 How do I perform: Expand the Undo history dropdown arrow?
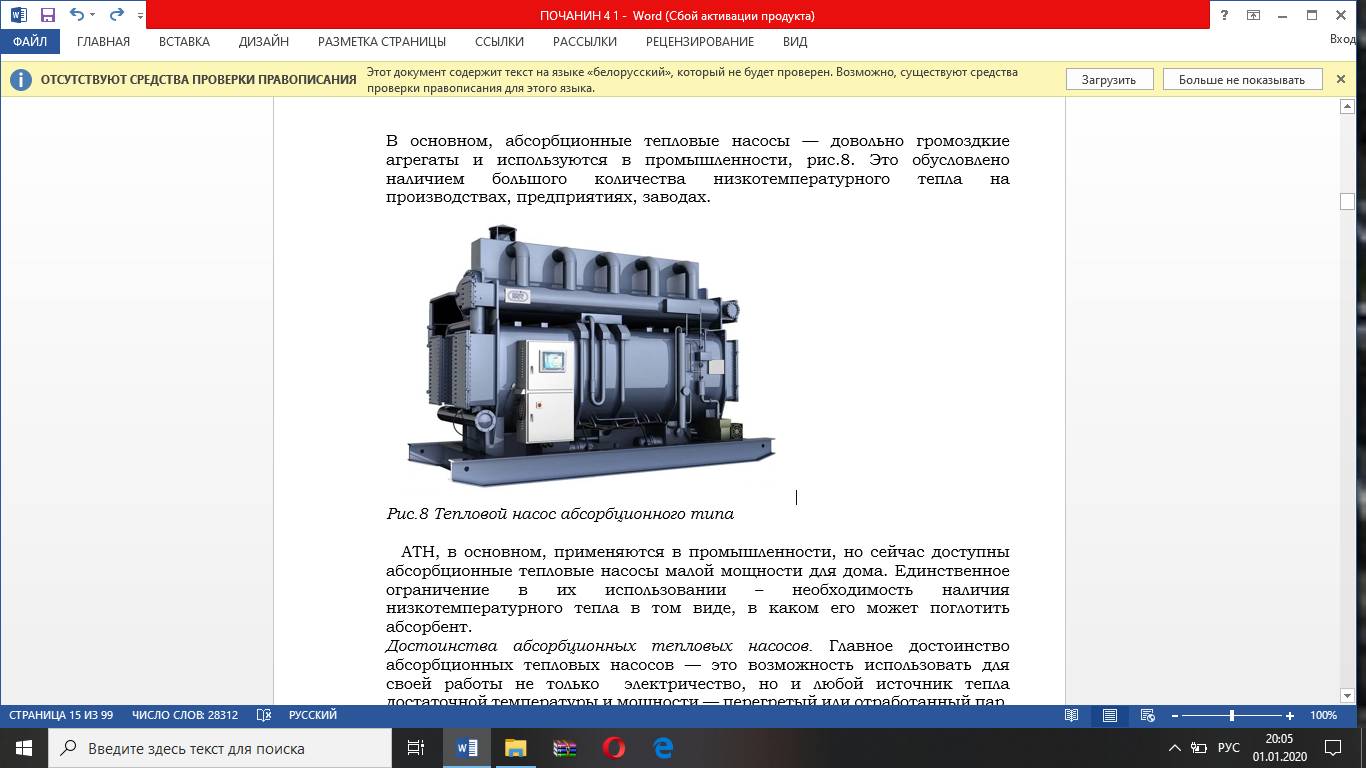93,16
